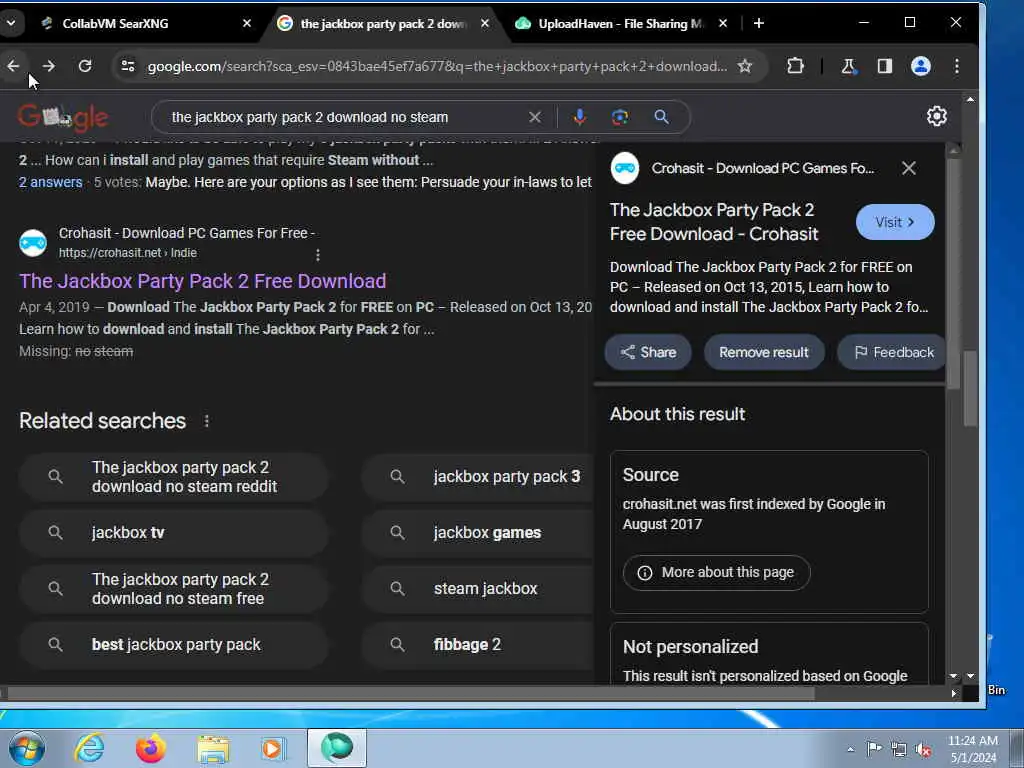Click the page scroll up arrow
The image size is (1024, 768).
[x=970, y=100]
